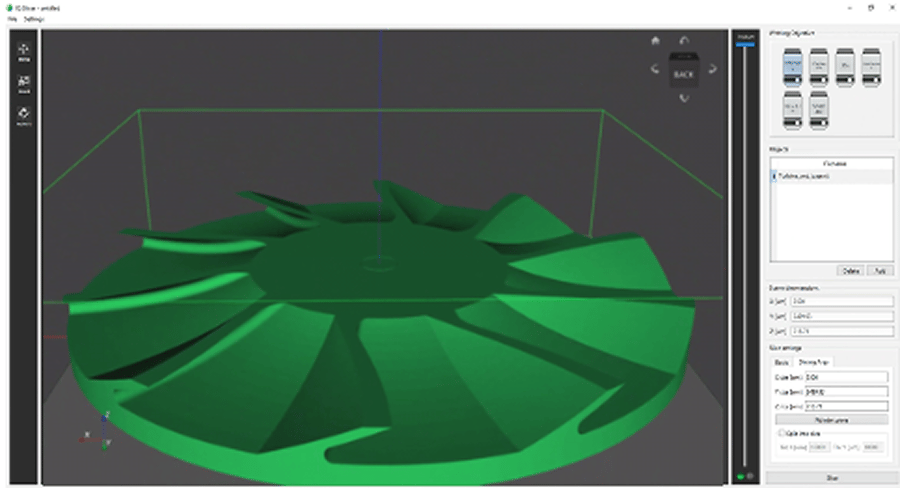Select the second objective in the top row
Viewport: 900px width, 488px height.
(819, 67)
